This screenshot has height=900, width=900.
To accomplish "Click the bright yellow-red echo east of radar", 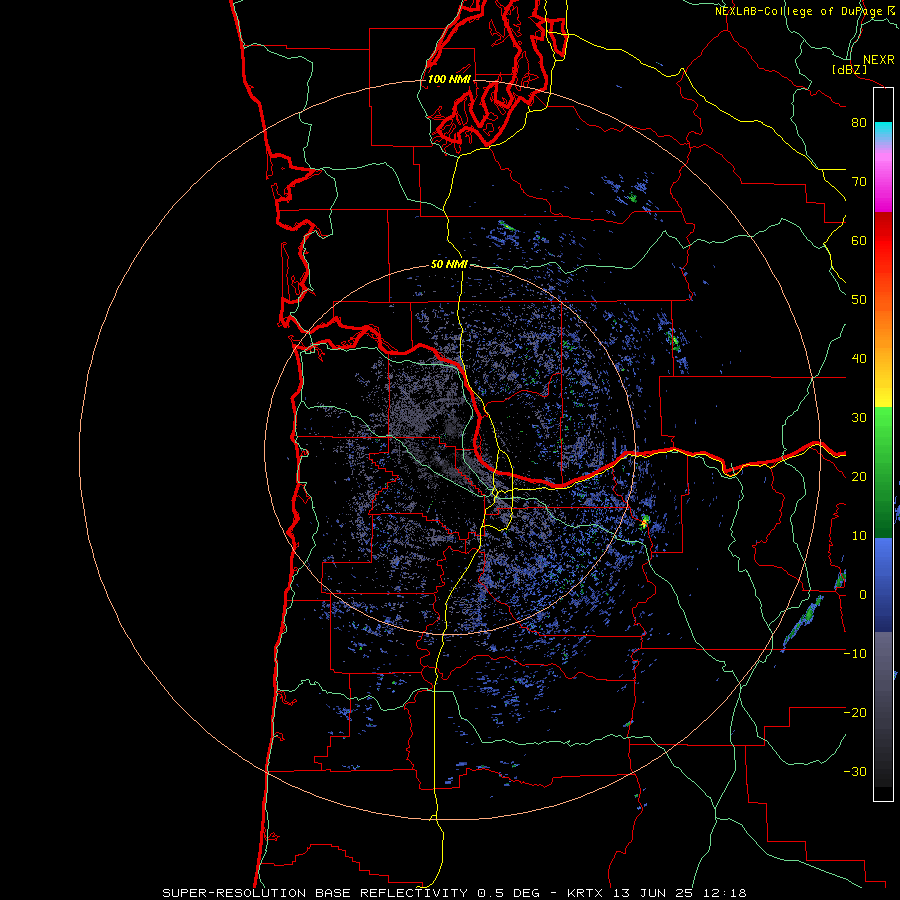I will (645, 521).
